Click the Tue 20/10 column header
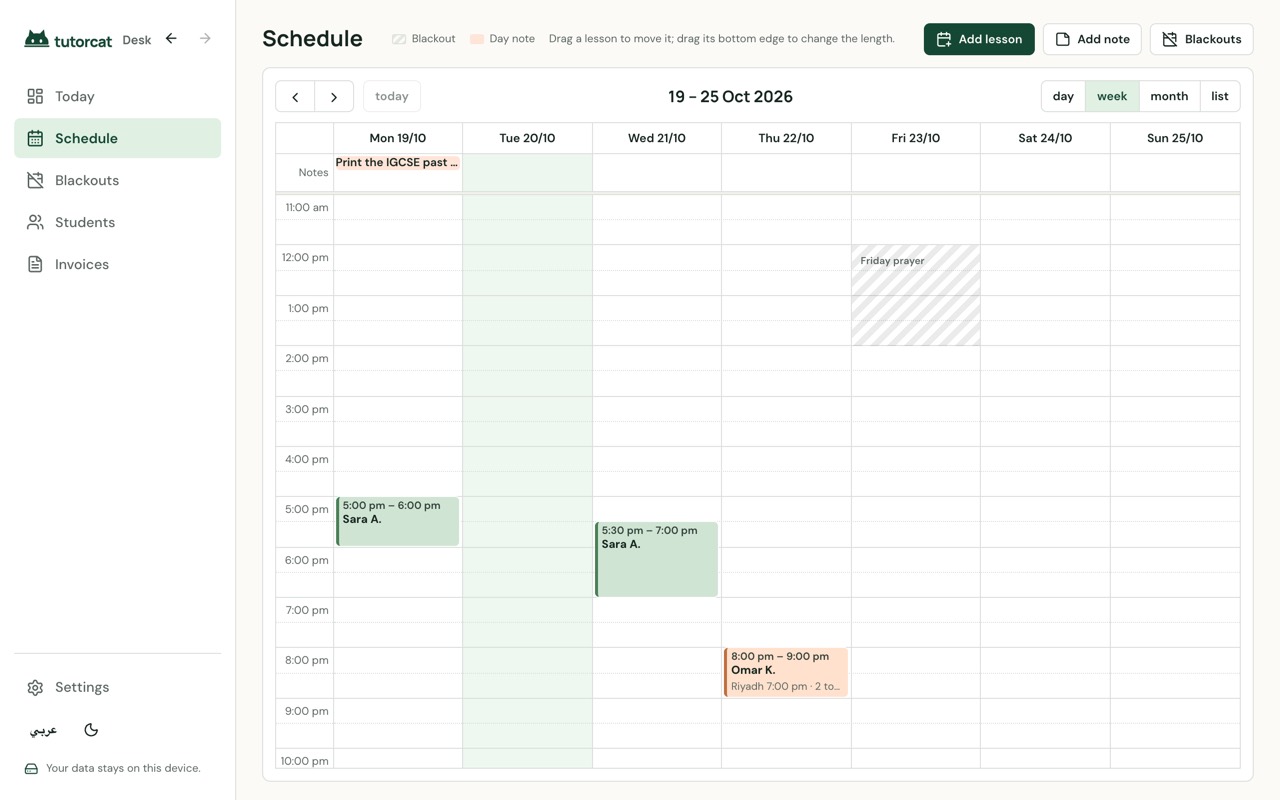 (527, 138)
